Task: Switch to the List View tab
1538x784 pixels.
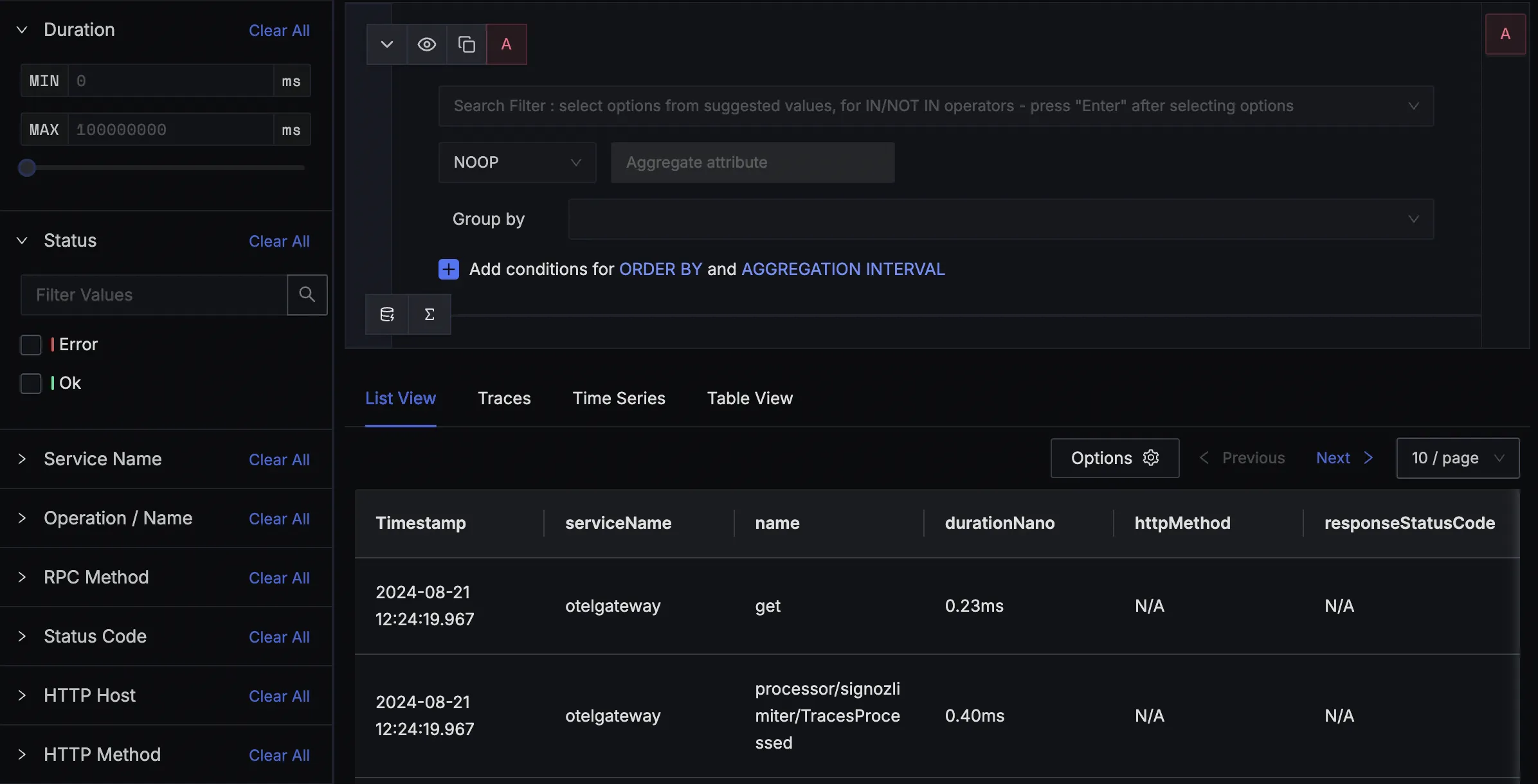Action: tap(401, 398)
